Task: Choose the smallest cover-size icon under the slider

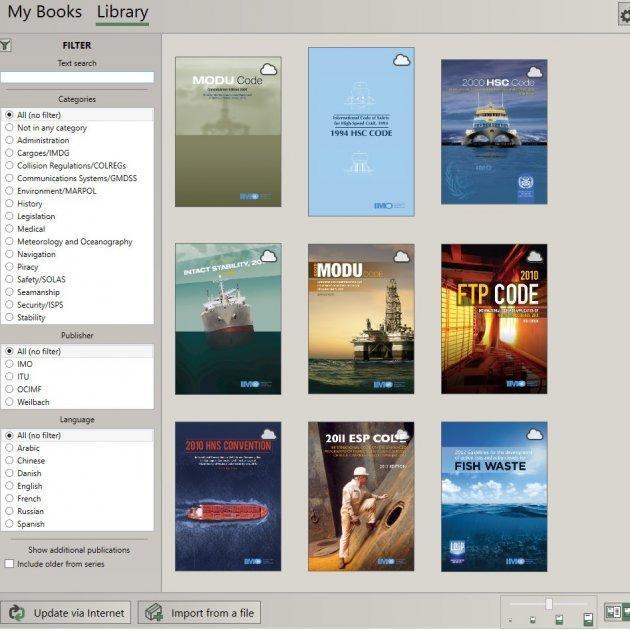Action: tap(510, 620)
